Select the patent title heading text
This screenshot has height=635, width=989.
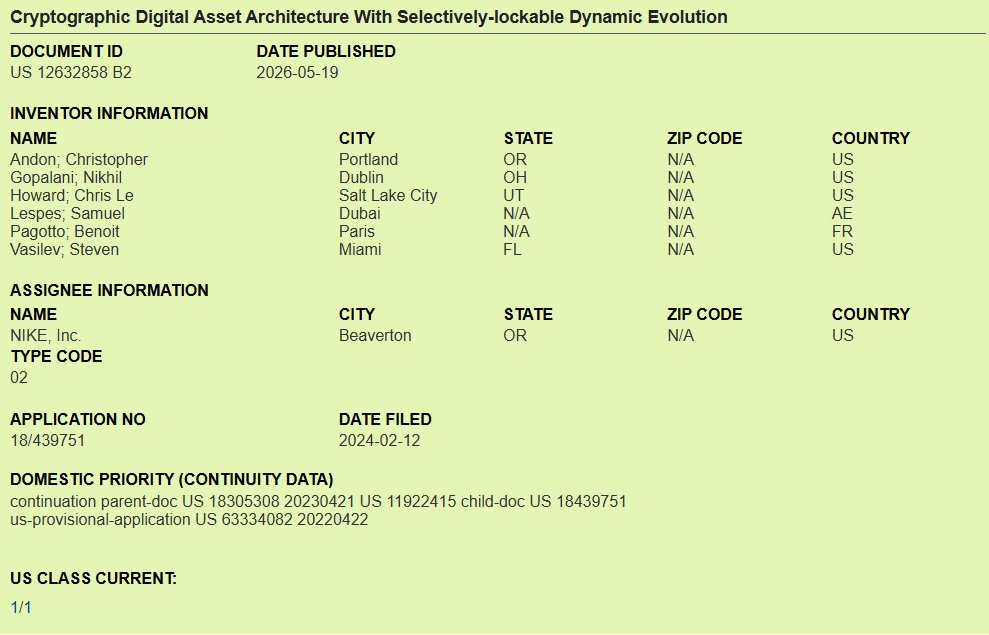pos(369,17)
